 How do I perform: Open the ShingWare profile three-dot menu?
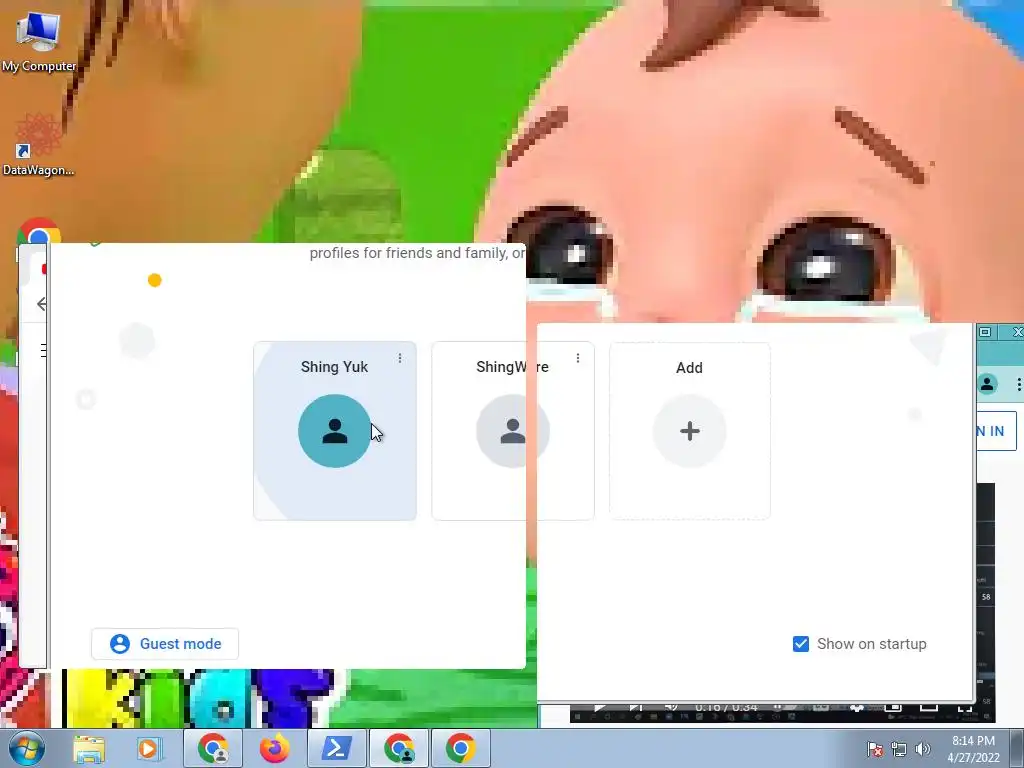click(x=577, y=358)
